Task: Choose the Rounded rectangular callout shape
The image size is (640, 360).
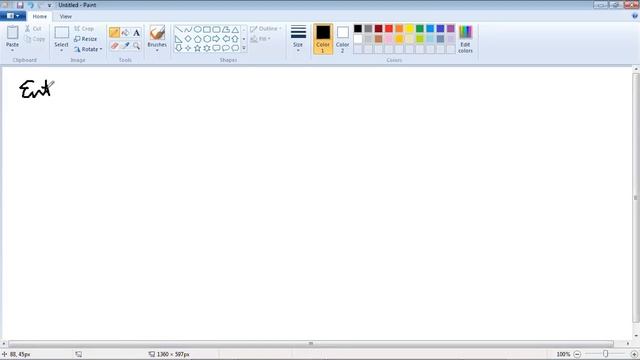Action: coord(216,48)
